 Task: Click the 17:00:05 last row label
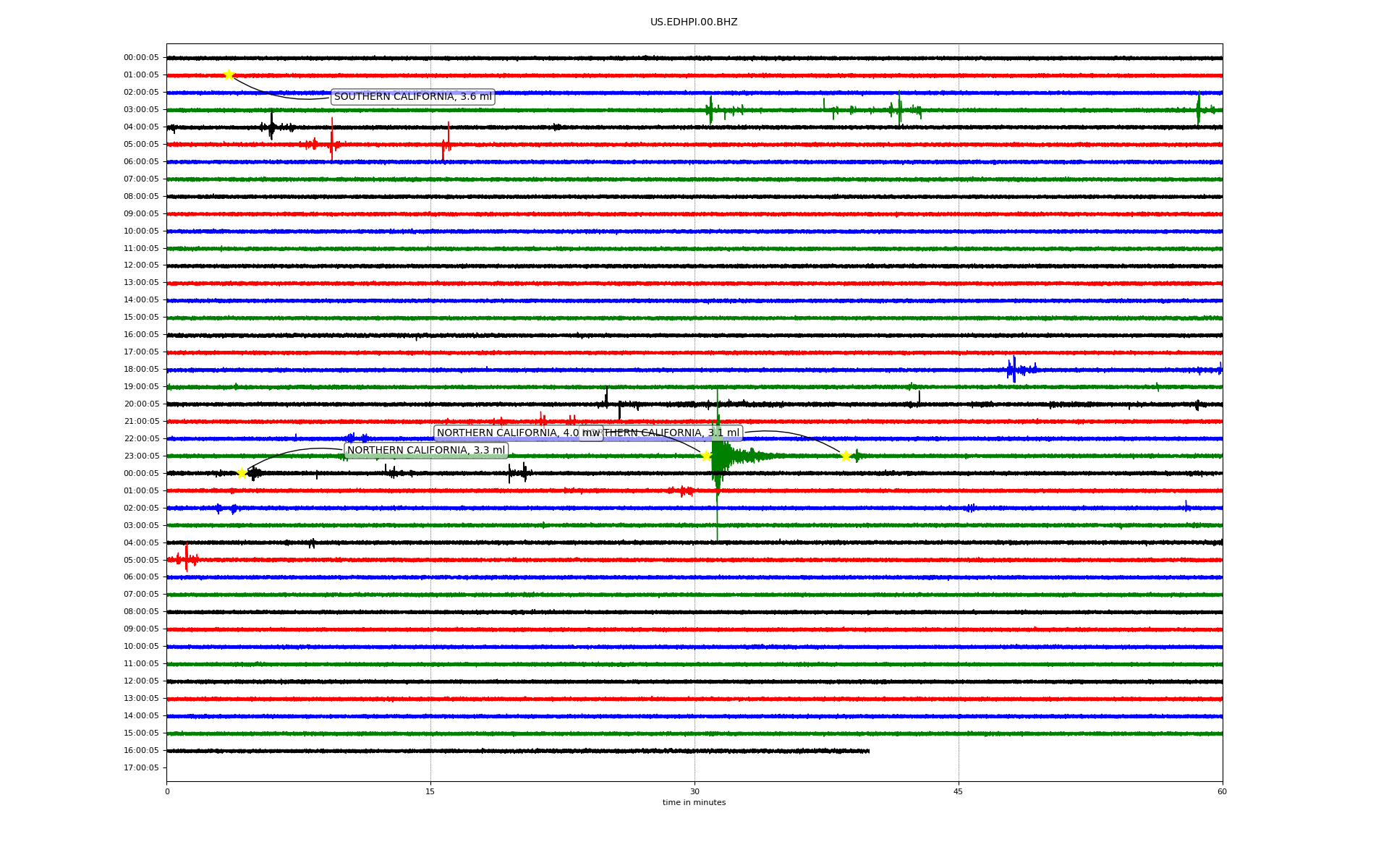[x=141, y=767]
